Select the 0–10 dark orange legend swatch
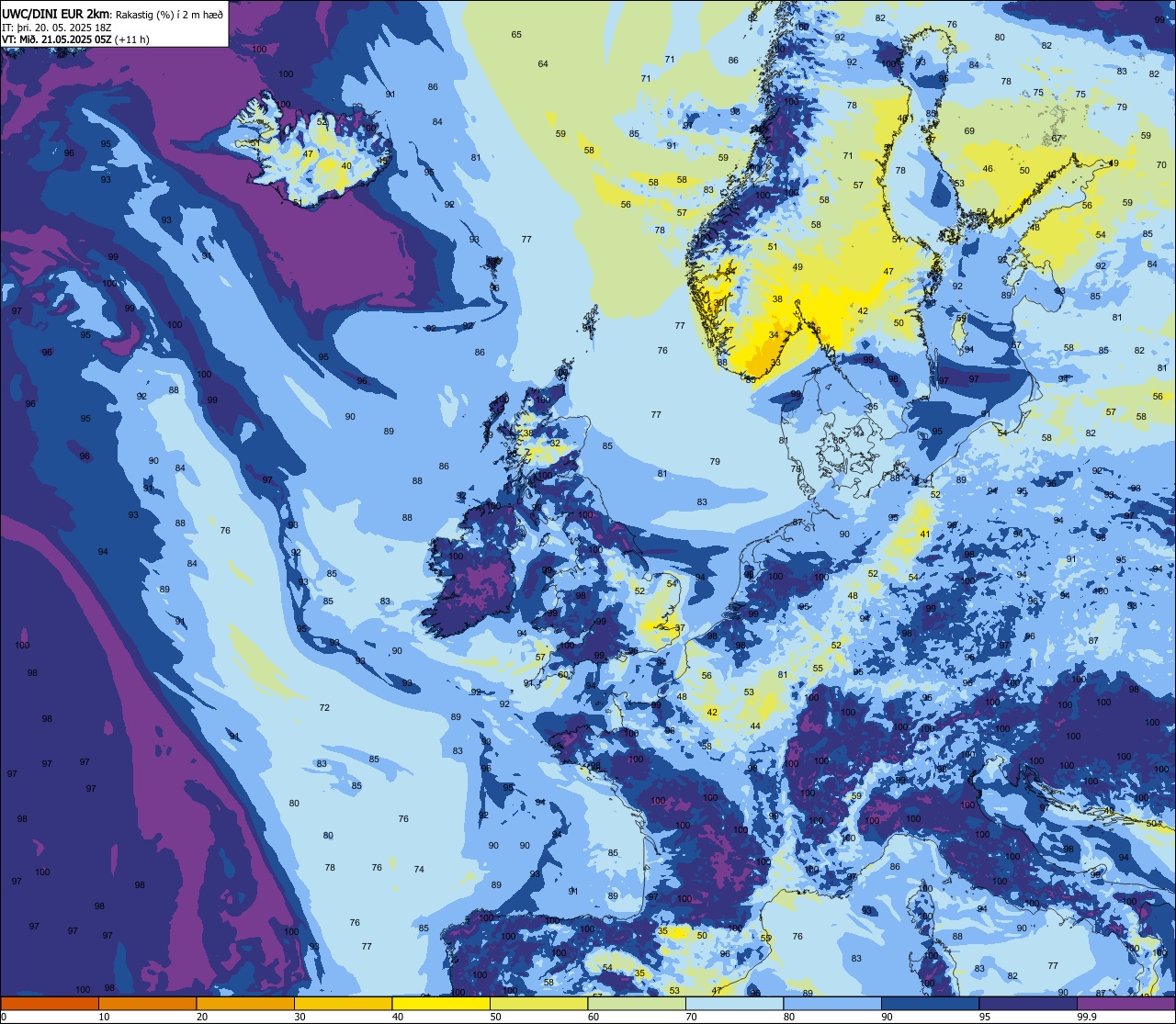This screenshot has height=1024, width=1176. 50,1003
